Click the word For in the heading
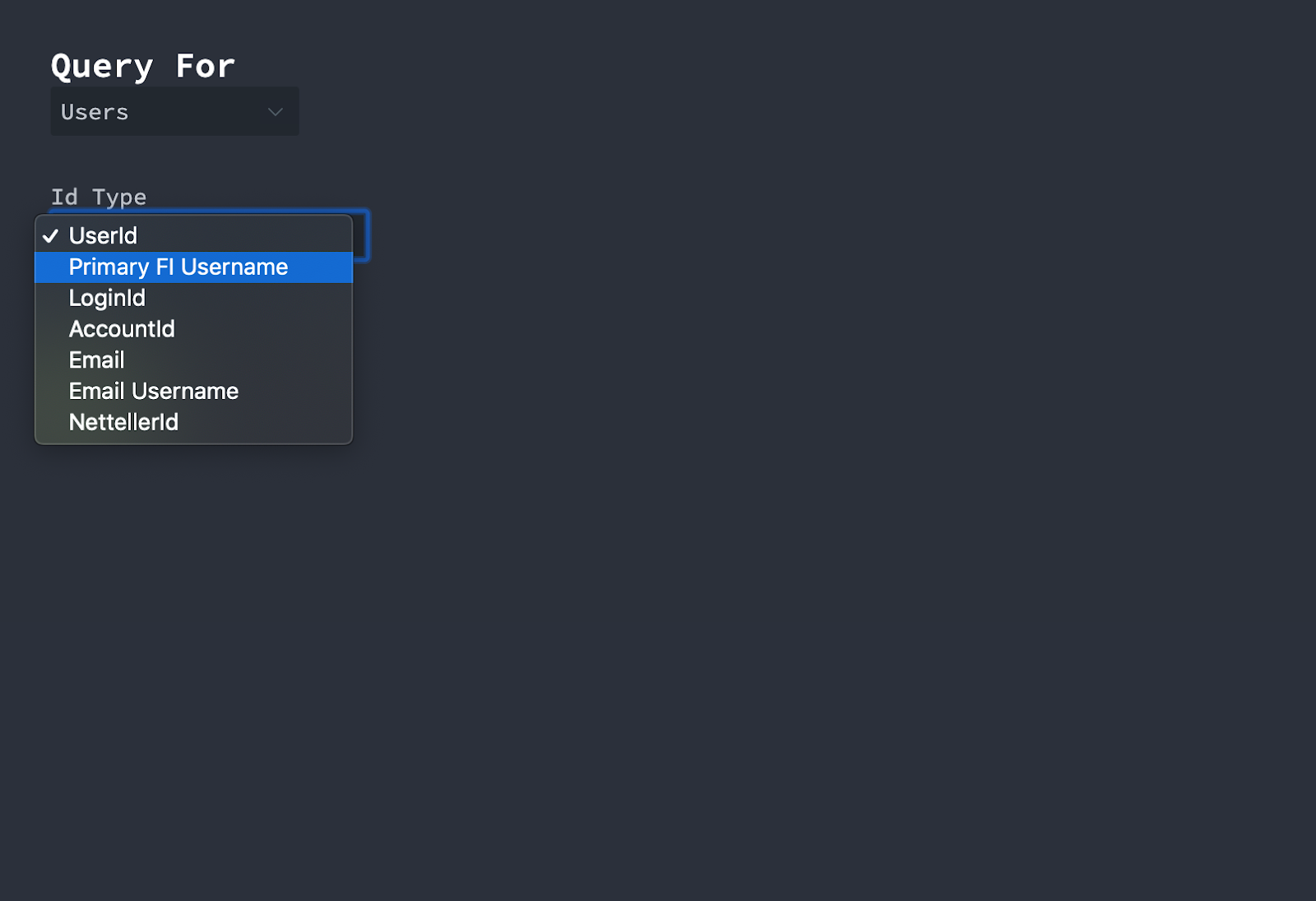The image size is (1316, 901). (206, 67)
